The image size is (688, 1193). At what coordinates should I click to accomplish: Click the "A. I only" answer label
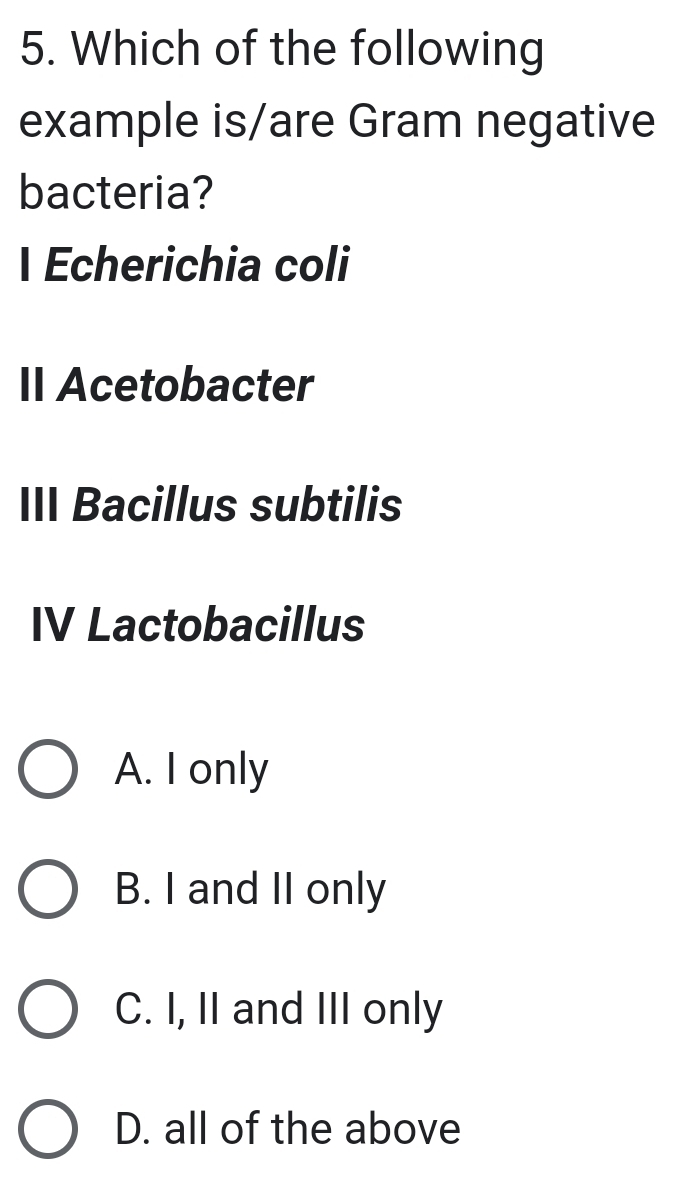pos(192,770)
